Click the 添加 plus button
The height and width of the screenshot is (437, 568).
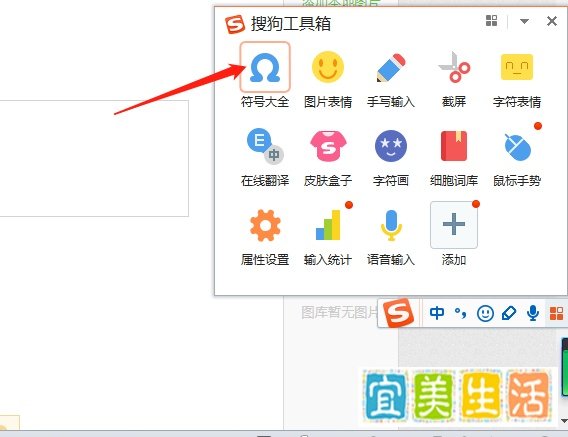coord(454,225)
